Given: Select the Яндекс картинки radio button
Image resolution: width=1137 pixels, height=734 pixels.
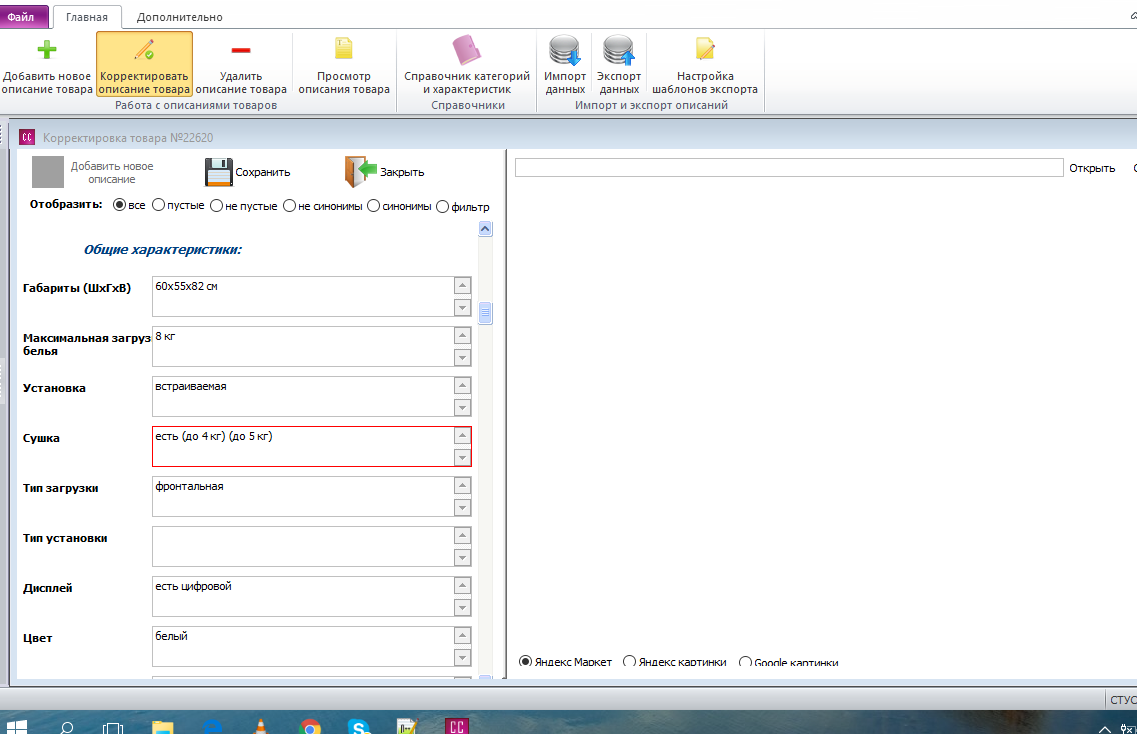Looking at the screenshot, I should coord(629,661).
